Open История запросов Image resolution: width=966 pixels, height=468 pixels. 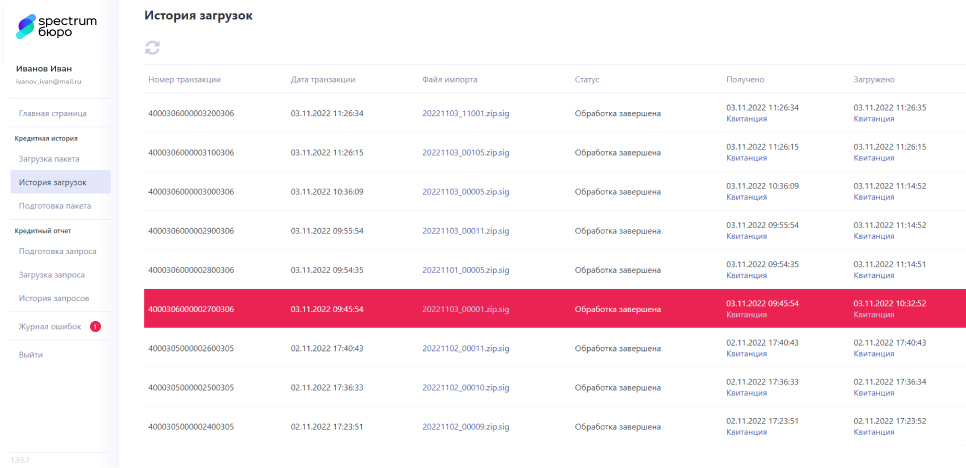coord(54,298)
